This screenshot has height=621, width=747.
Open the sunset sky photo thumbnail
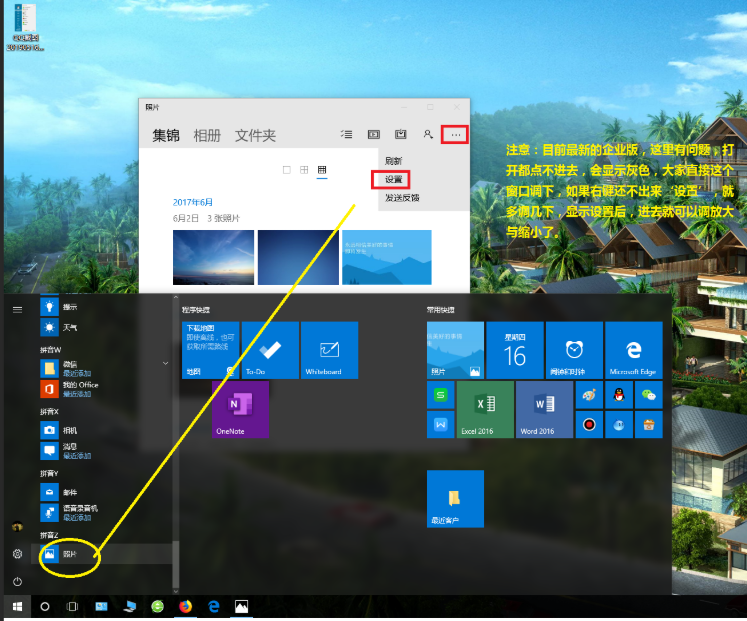213,257
